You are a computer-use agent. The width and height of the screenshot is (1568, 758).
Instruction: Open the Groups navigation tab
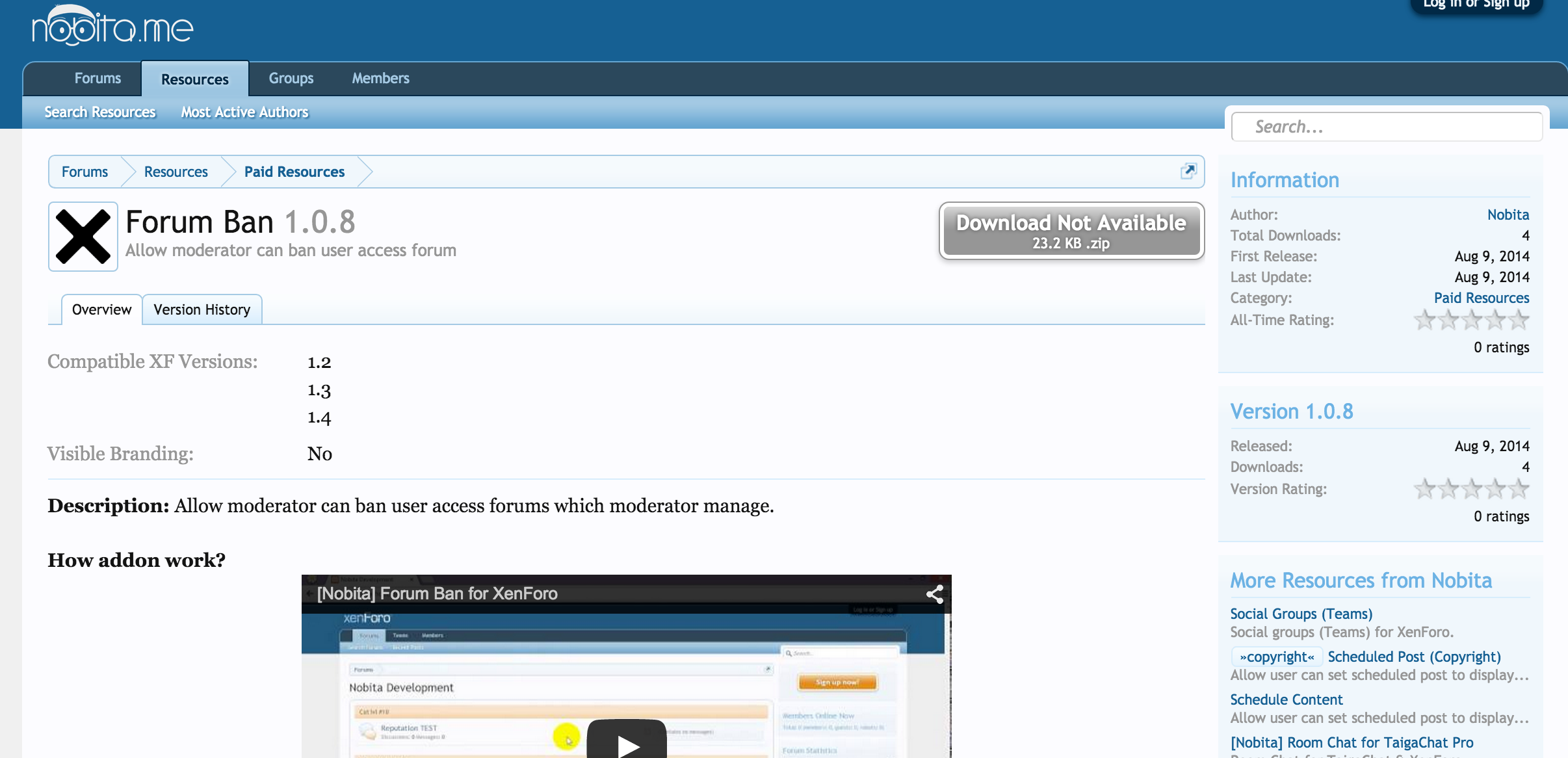[x=291, y=78]
